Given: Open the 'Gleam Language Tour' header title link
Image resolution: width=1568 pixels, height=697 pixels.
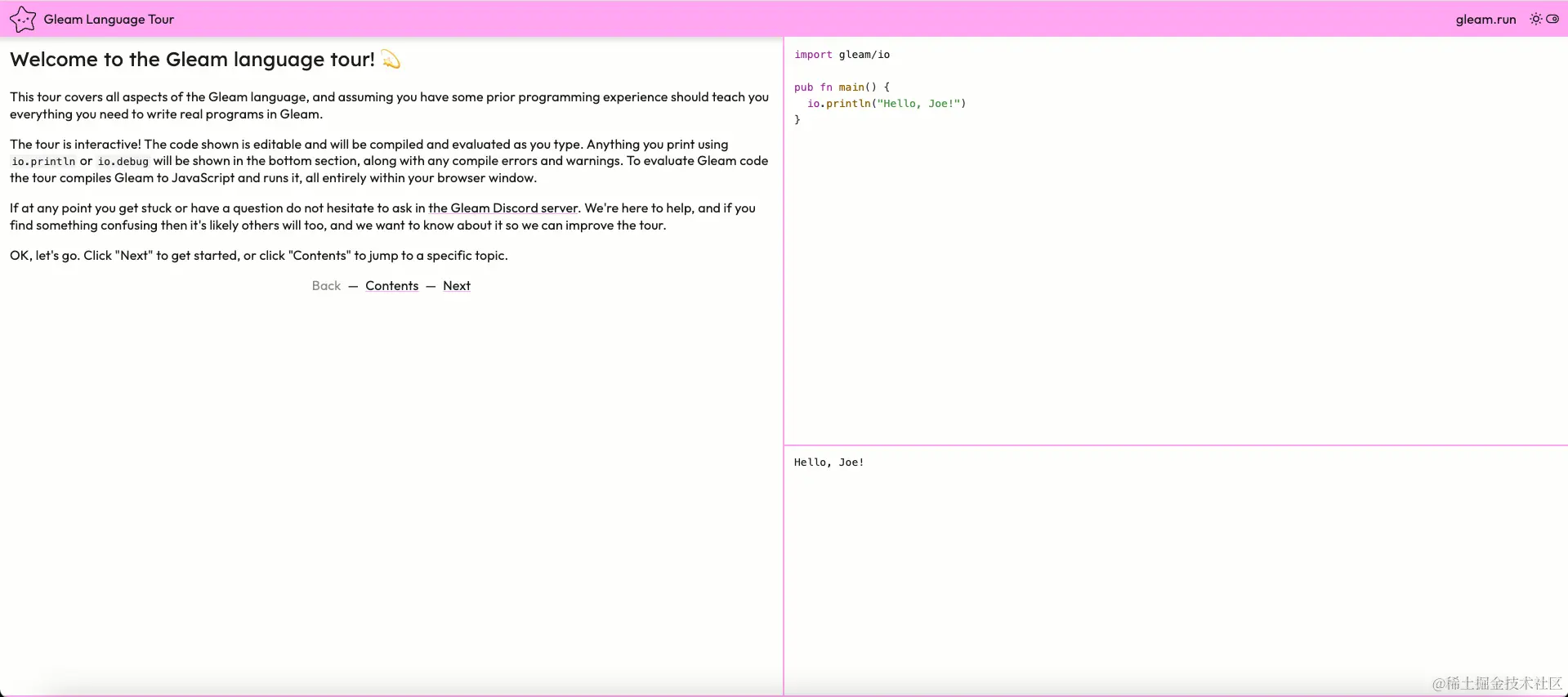Looking at the screenshot, I should [x=109, y=19].
